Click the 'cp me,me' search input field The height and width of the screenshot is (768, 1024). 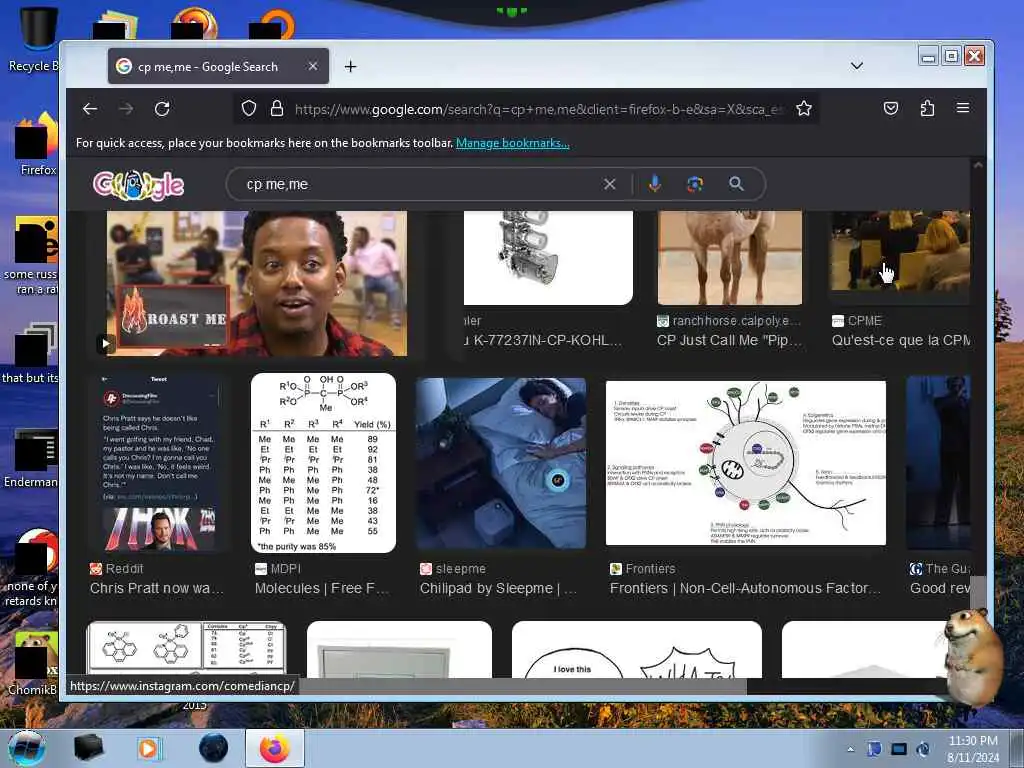[418, 184]
